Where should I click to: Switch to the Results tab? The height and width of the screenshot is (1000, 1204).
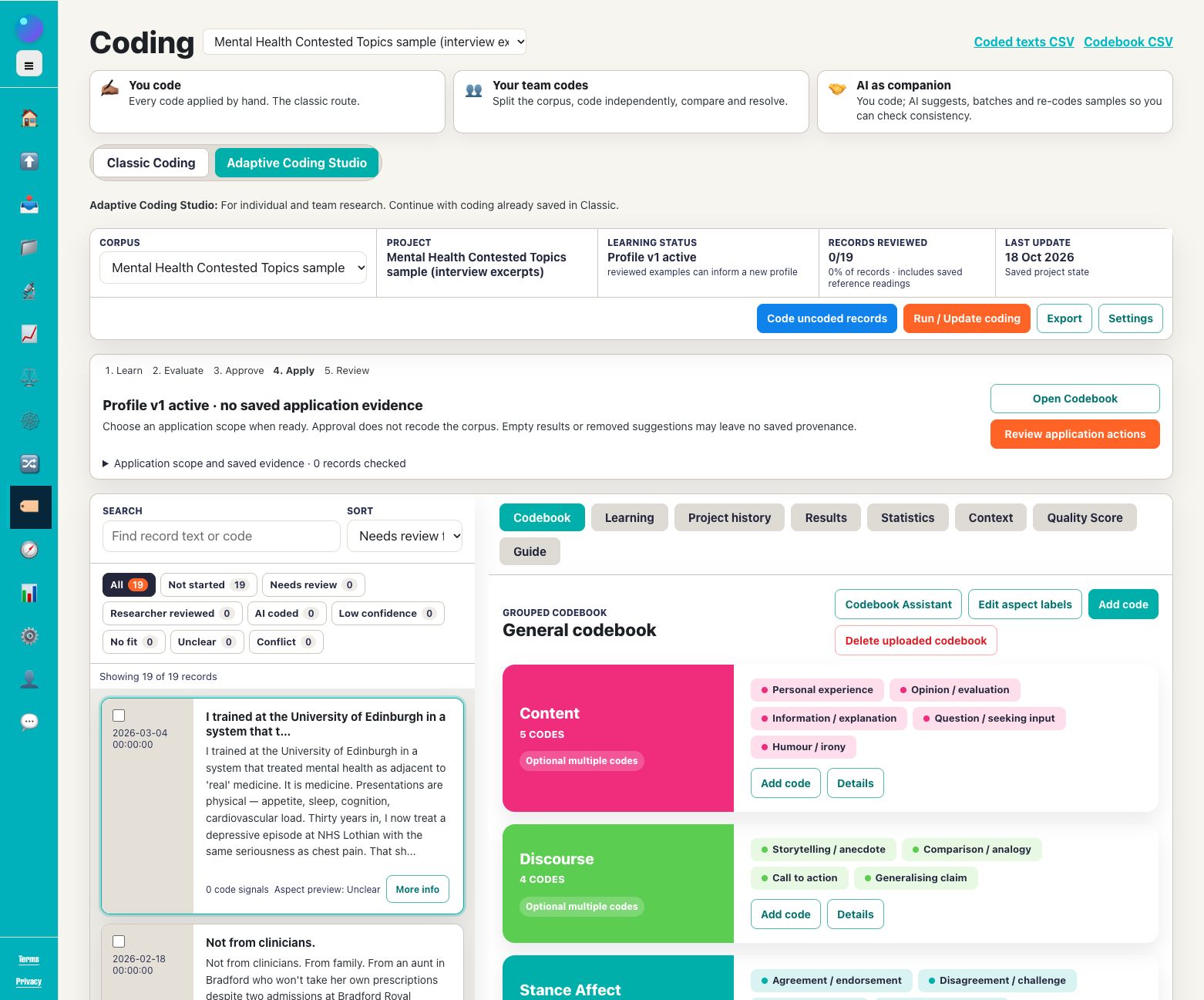click(x=826, y=517)
